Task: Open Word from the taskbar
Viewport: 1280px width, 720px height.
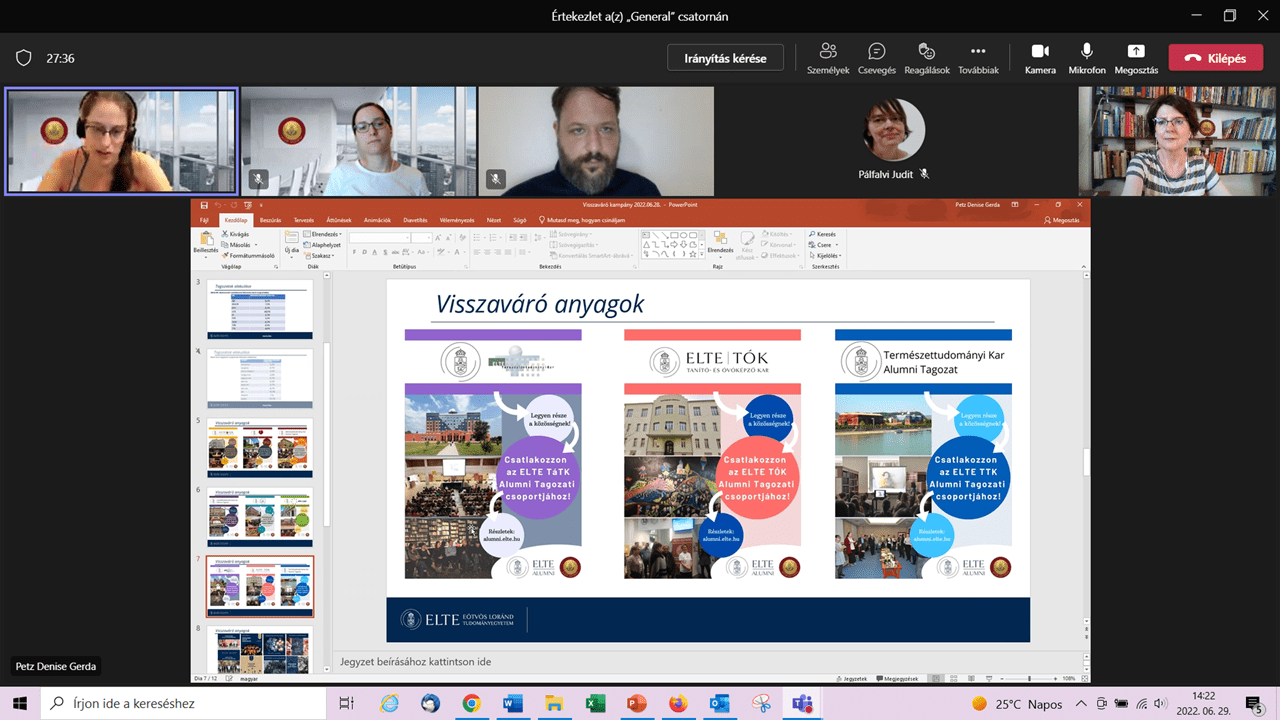Action: tap(513, 704)
